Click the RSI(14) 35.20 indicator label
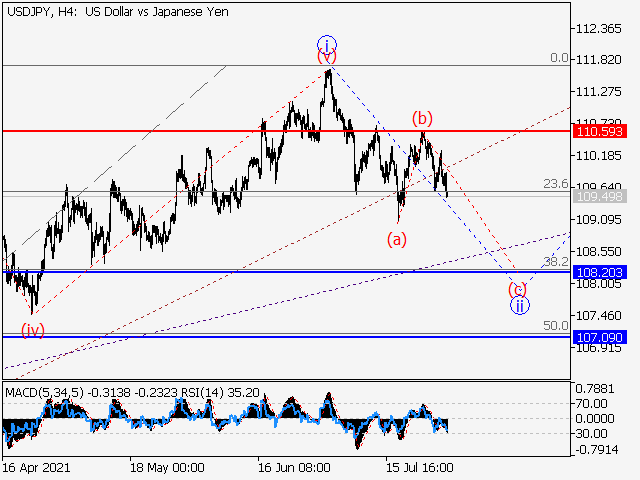 pyautogui.click(x=220, y=393)
